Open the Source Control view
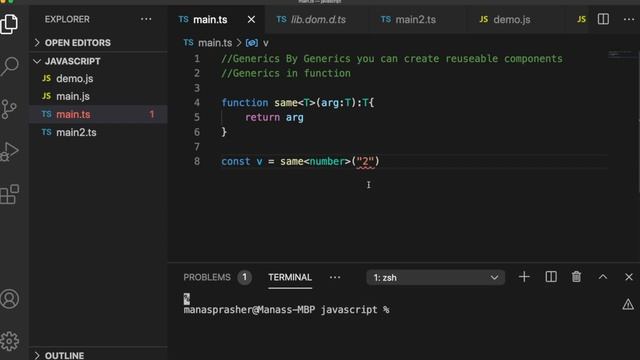640x360 pixels. 9,109
